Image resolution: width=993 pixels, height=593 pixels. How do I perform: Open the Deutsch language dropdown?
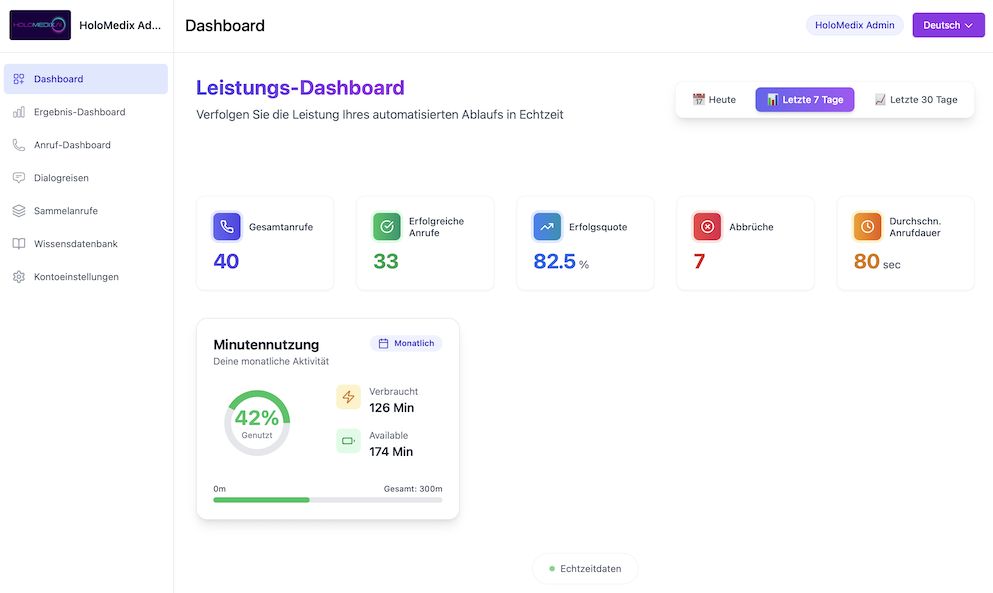point(947,25)
